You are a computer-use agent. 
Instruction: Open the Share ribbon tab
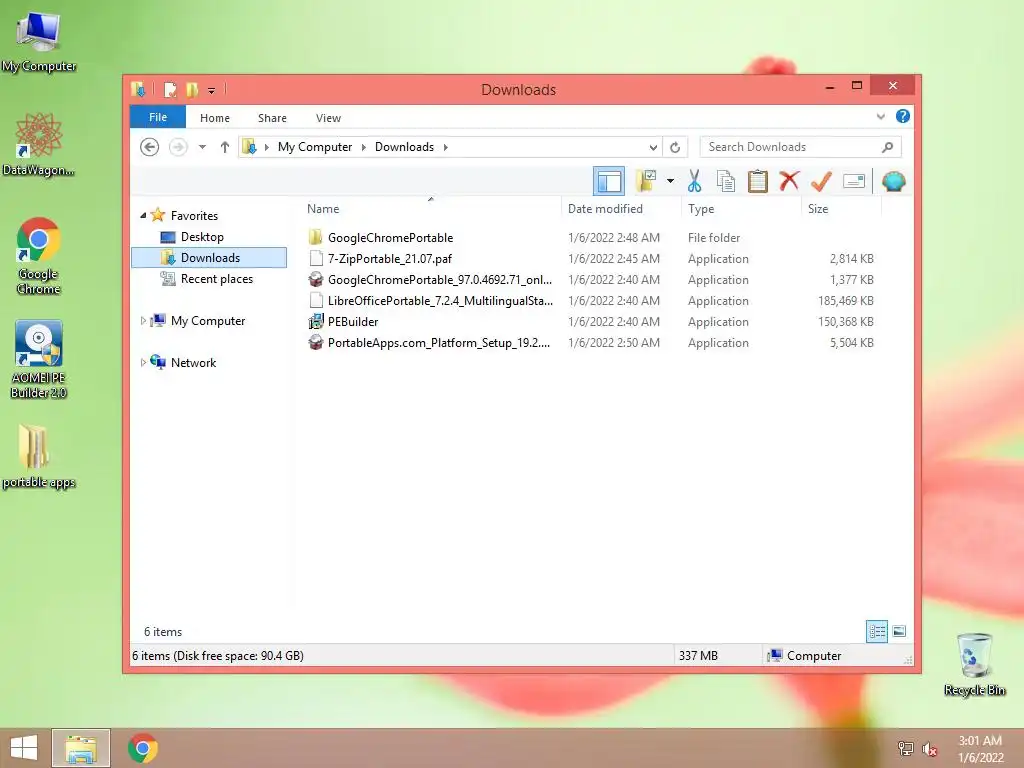[x=272, y=118]
